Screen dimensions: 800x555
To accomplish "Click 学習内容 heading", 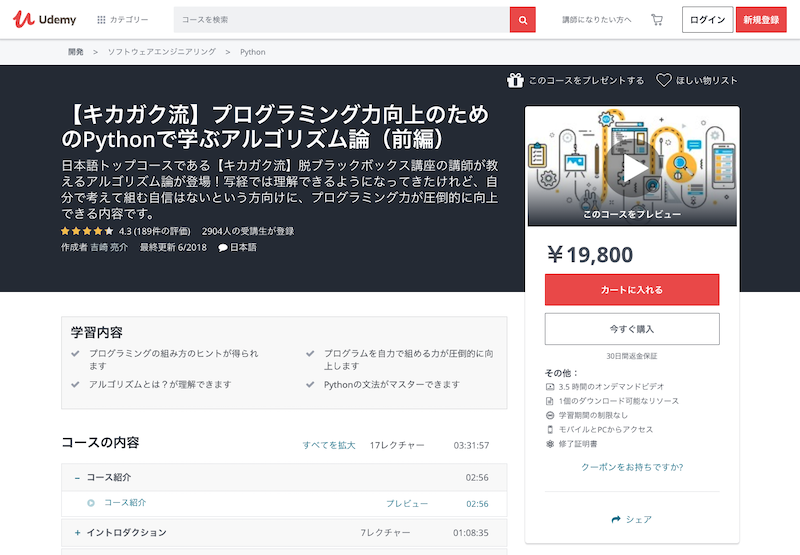I will coord(97,333).
